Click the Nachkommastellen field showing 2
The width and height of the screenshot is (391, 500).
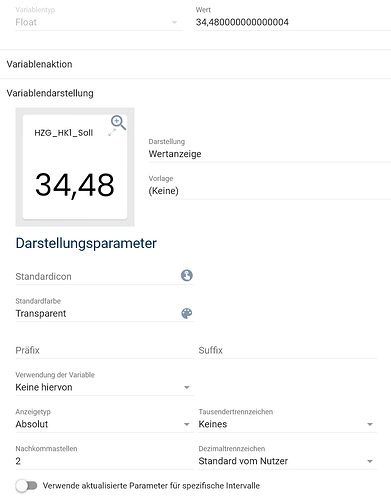[104, 461]
